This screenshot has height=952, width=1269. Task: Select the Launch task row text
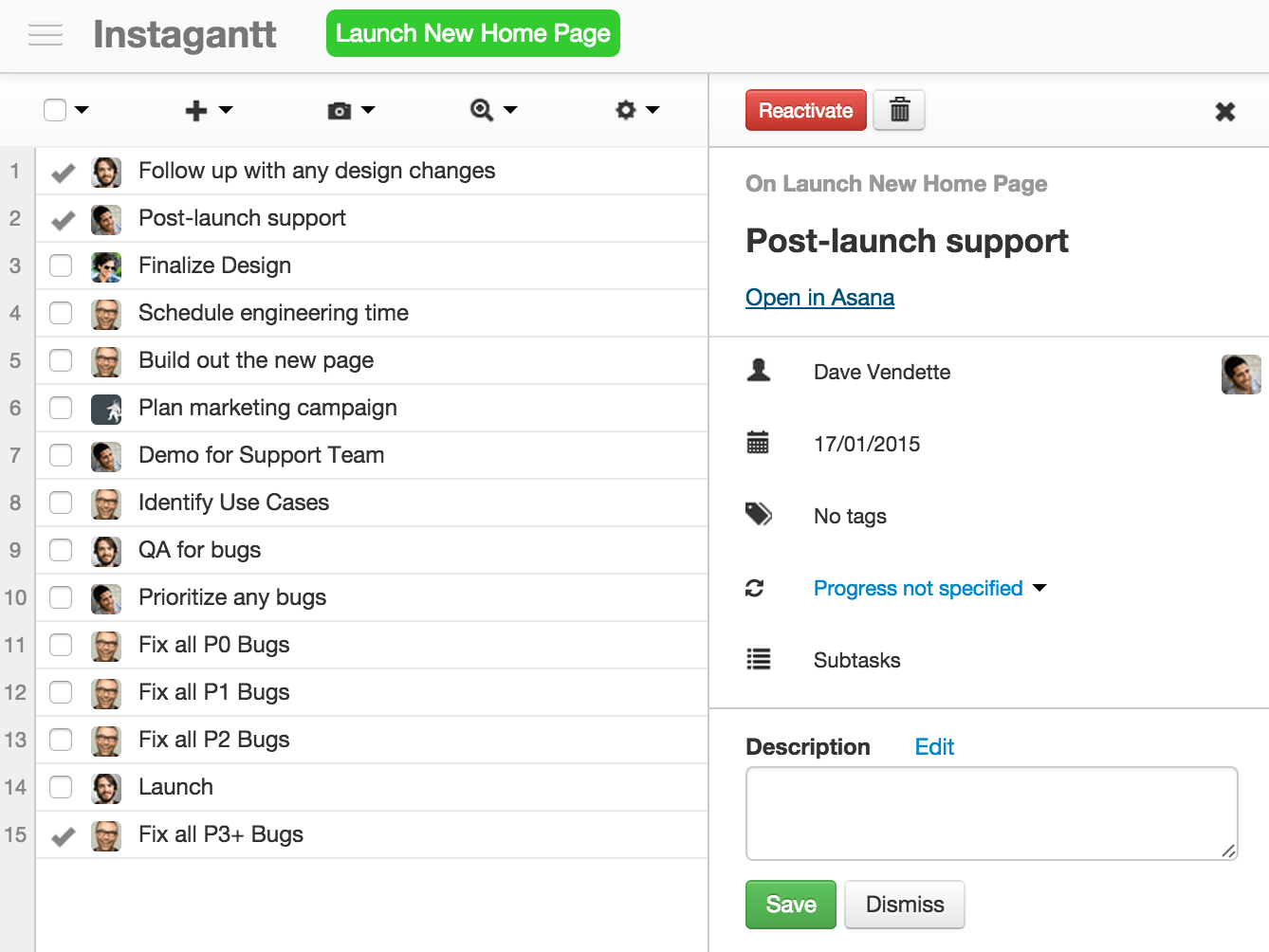click(x=175, y=787)
